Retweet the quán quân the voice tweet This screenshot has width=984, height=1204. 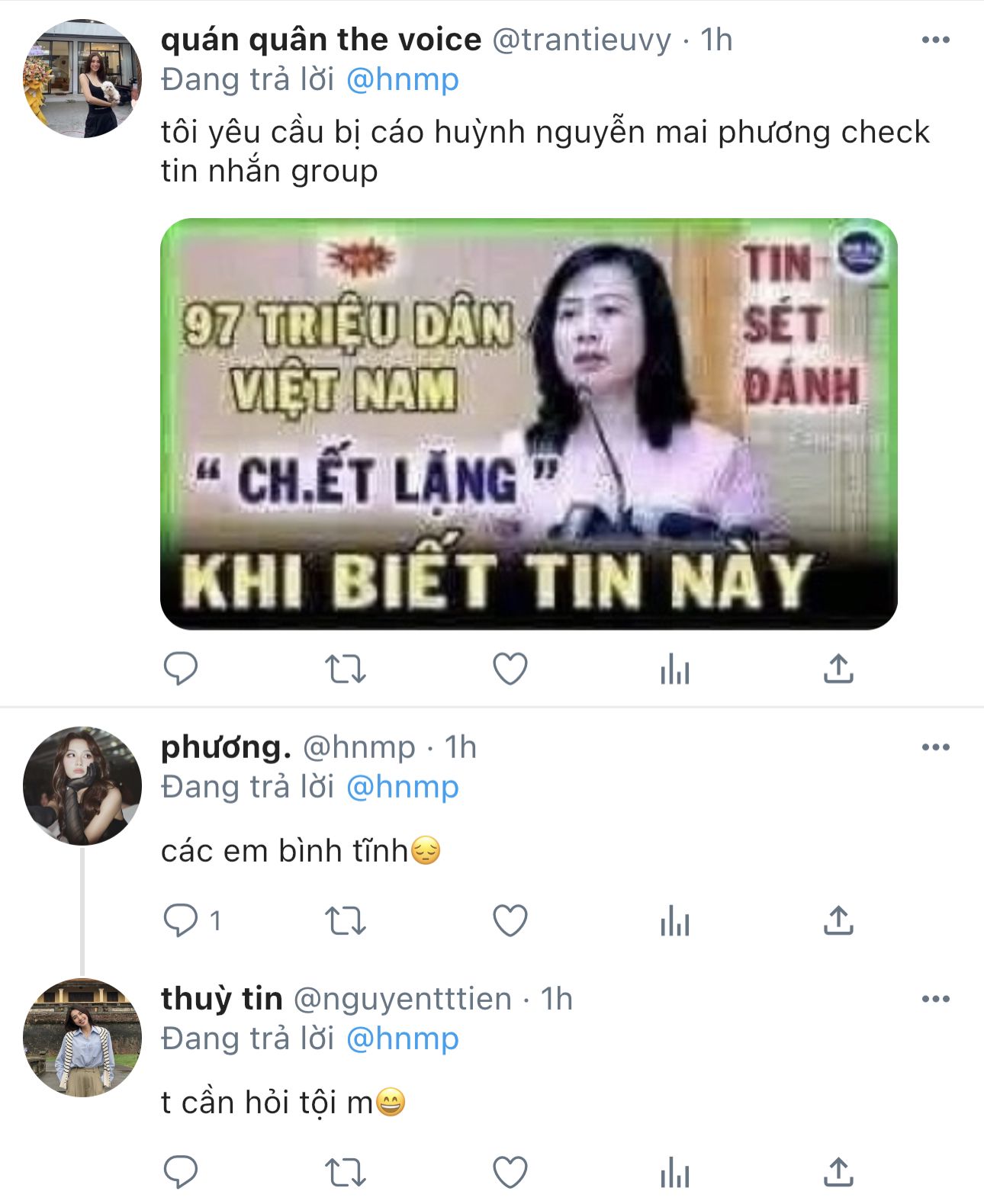point(346,669)
